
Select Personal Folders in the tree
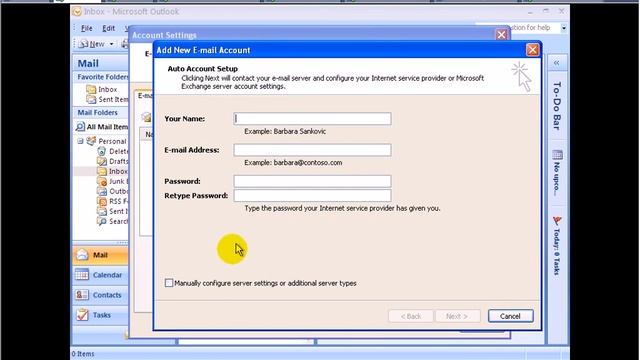(x=107, y=141)
